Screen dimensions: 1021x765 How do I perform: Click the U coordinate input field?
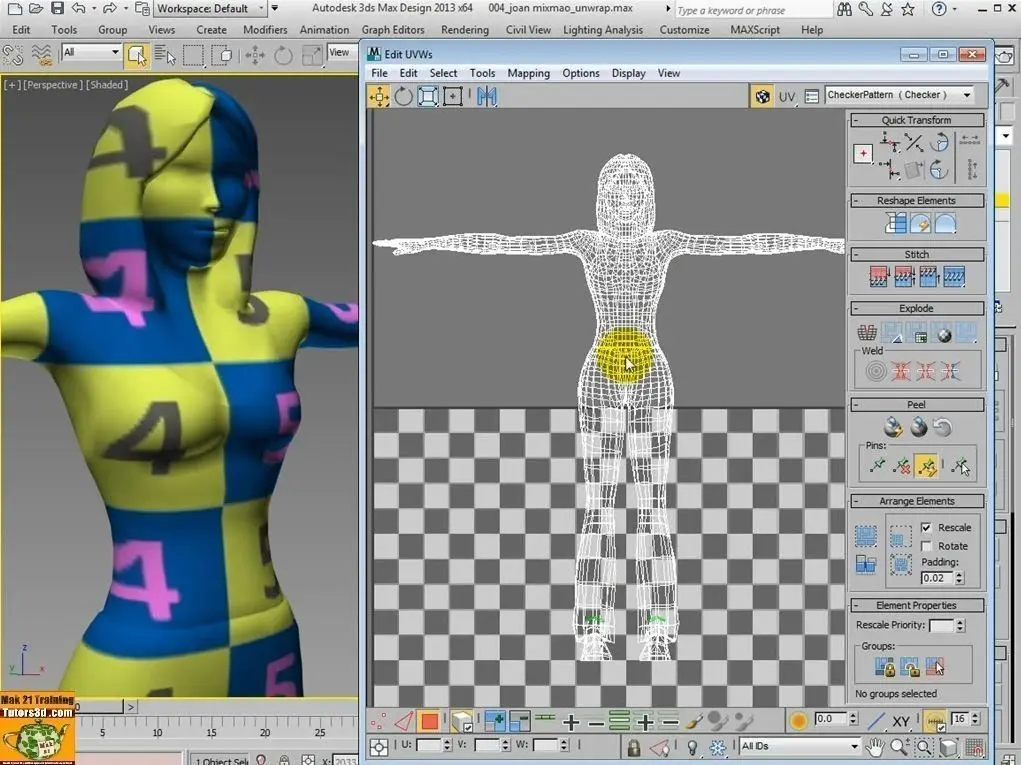428,745
